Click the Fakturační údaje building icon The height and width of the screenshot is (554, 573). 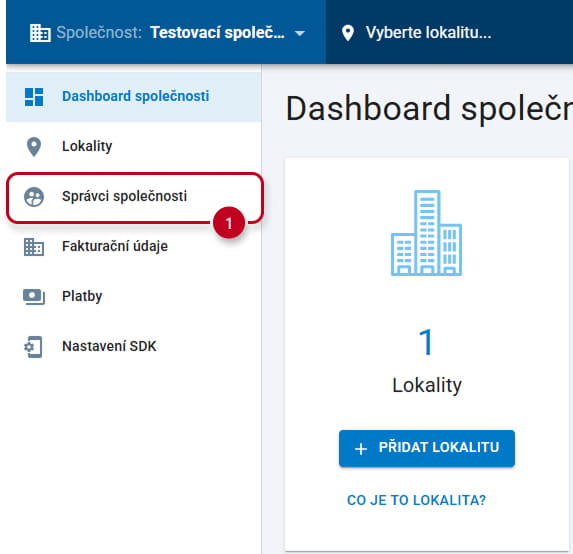[34, 247]
